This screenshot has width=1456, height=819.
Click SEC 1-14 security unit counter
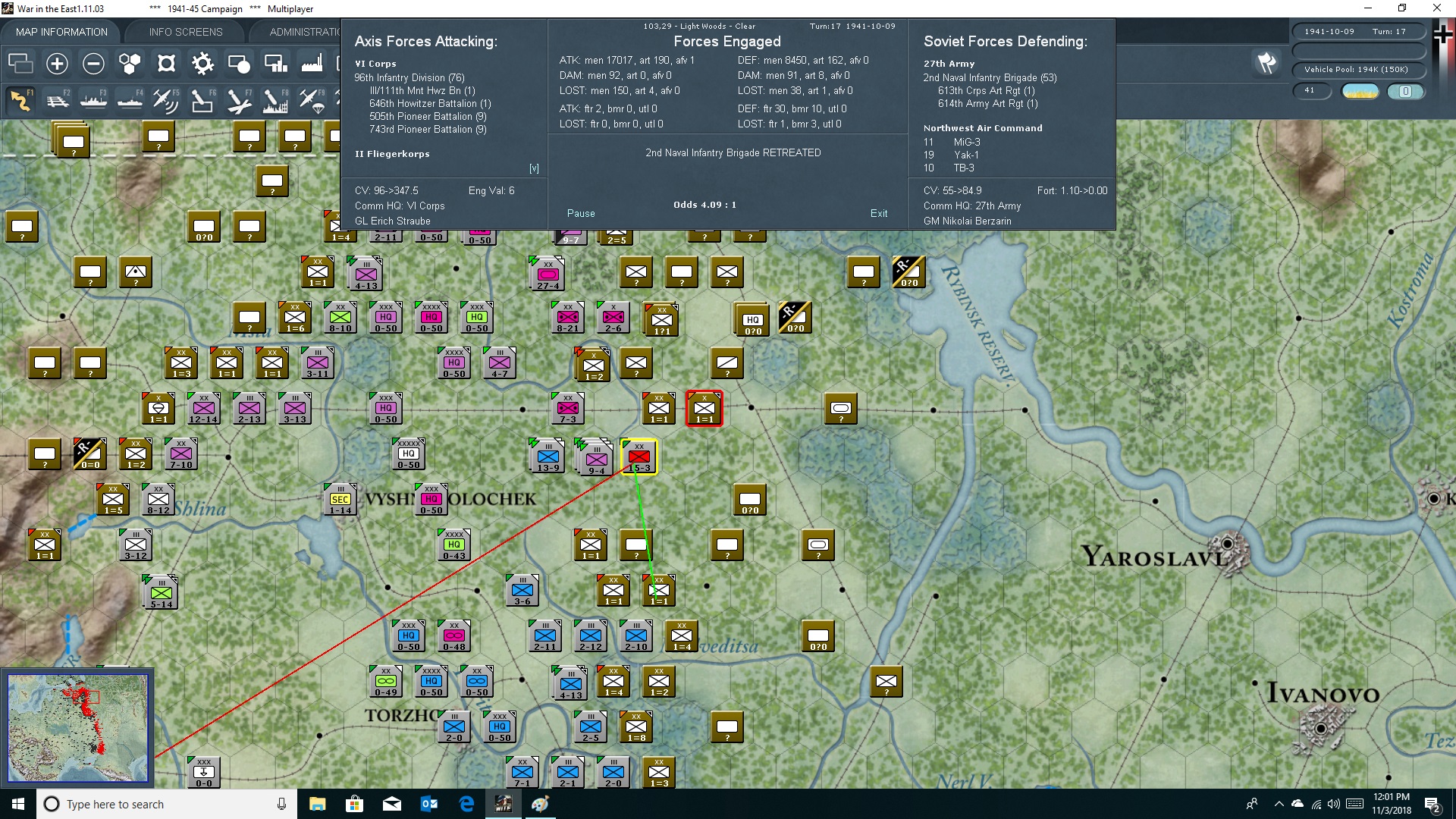340,500
